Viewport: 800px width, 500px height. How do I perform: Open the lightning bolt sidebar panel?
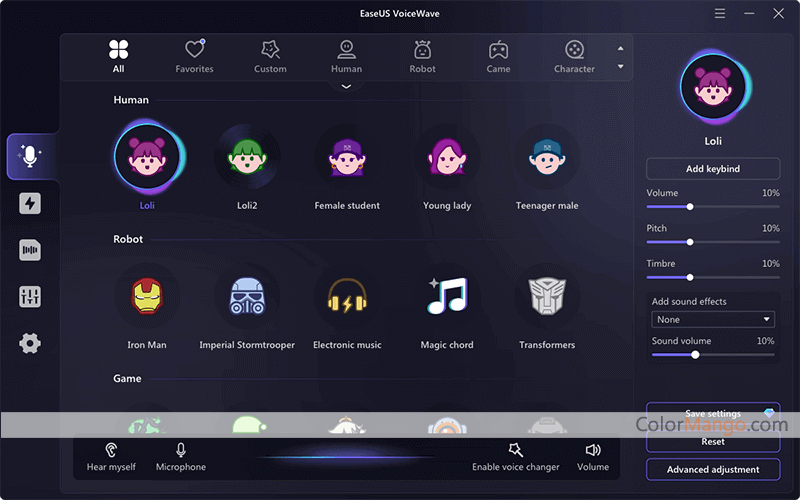(30, 203)
